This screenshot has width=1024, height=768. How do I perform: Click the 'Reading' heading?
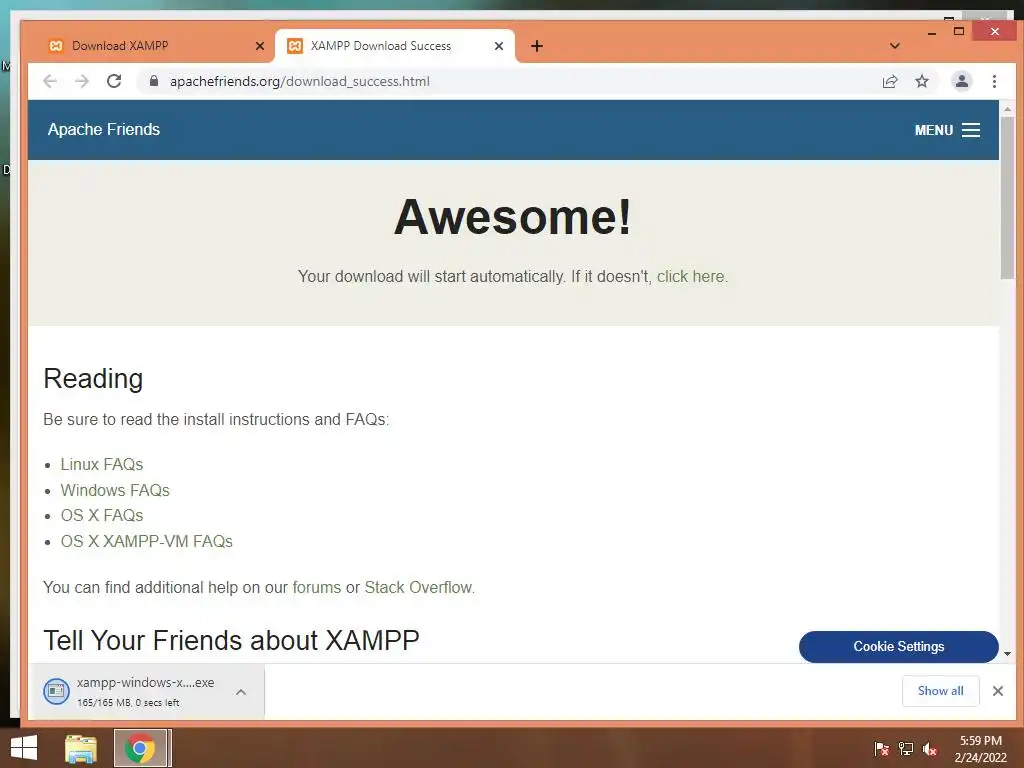[x=93, y=379]
